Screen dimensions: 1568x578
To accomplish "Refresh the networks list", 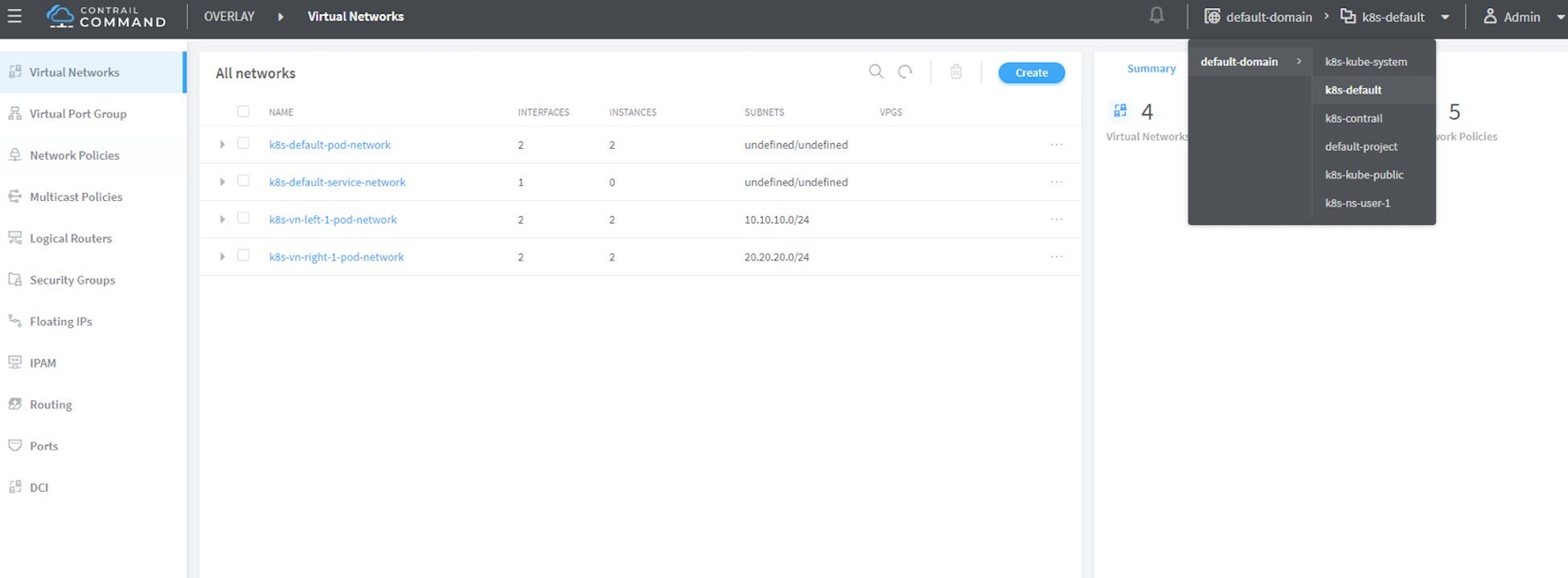I will click(x=905, y=72).
